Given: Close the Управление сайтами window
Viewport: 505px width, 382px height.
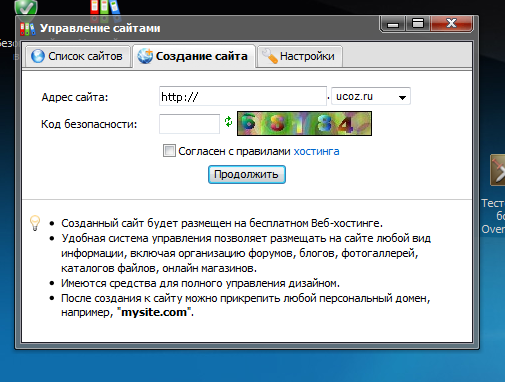Looking at the screenshot, I should point(452,24).
